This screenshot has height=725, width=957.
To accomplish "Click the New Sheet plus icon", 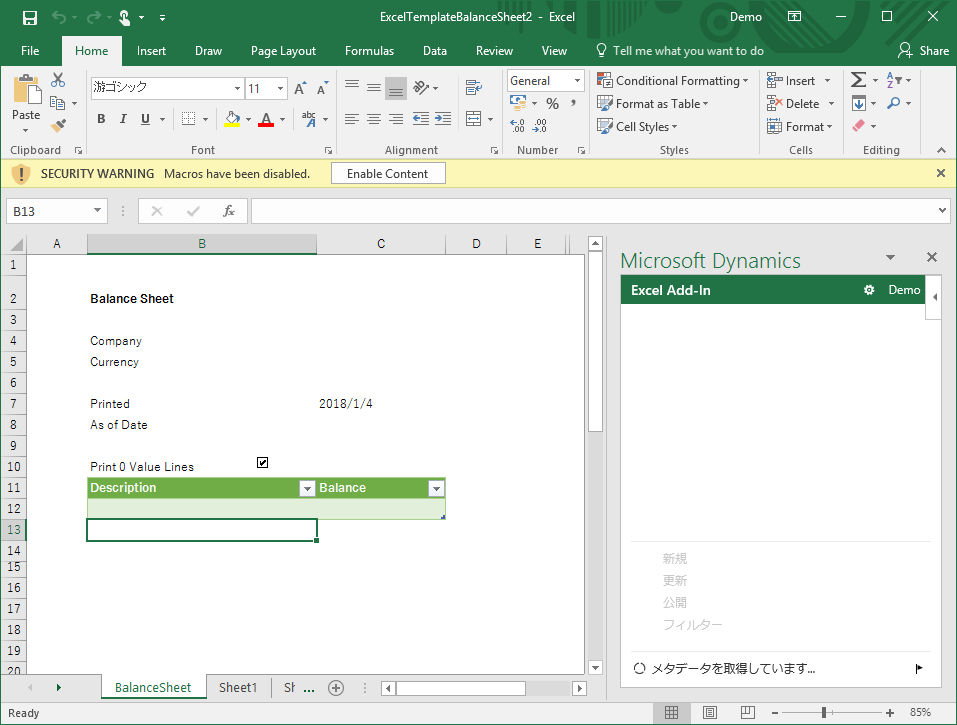I will tap(336, 688).
